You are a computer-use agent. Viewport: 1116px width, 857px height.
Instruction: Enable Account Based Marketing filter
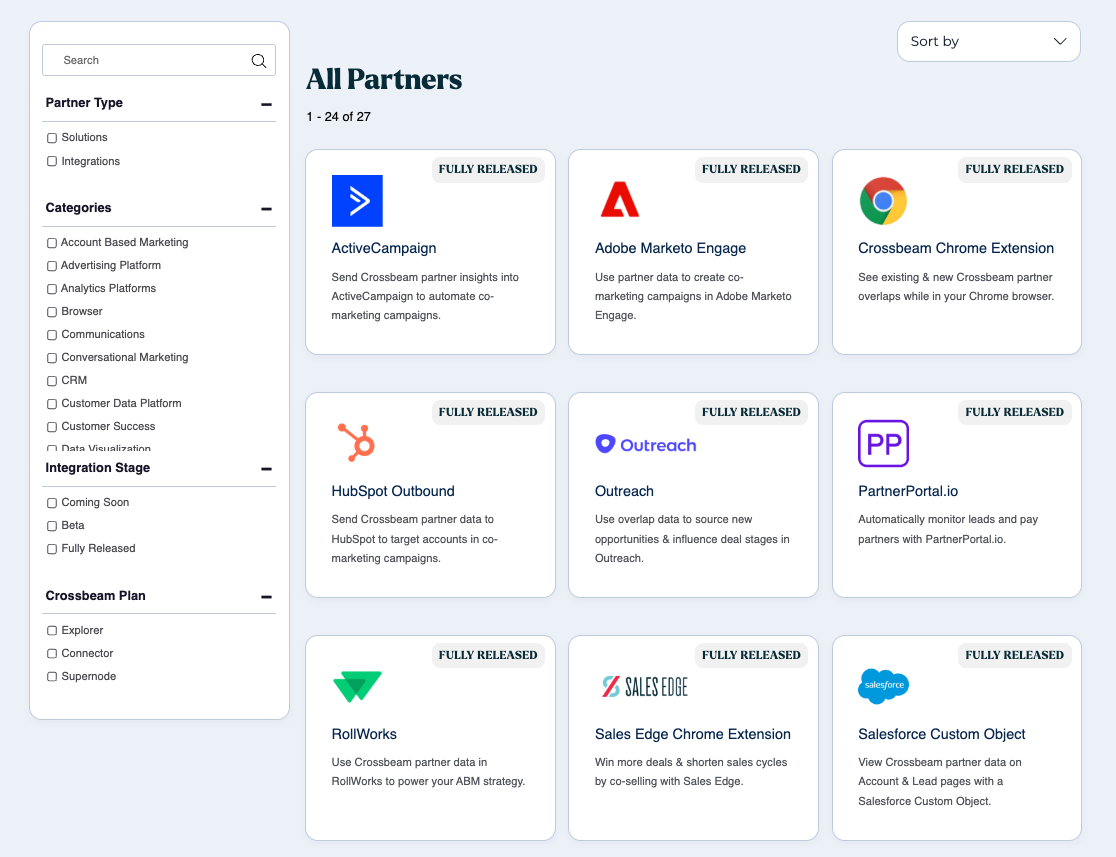(x=52, y=243)
